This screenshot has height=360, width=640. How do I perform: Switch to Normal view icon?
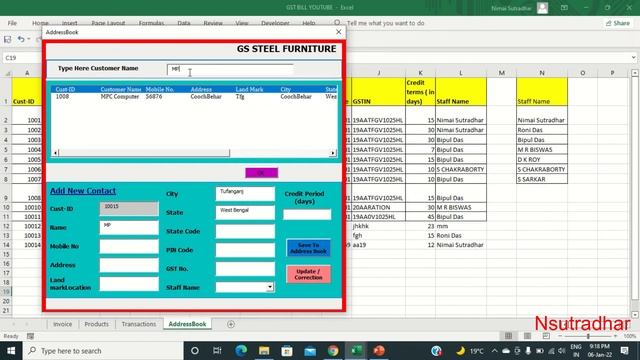tap(508, 336)
